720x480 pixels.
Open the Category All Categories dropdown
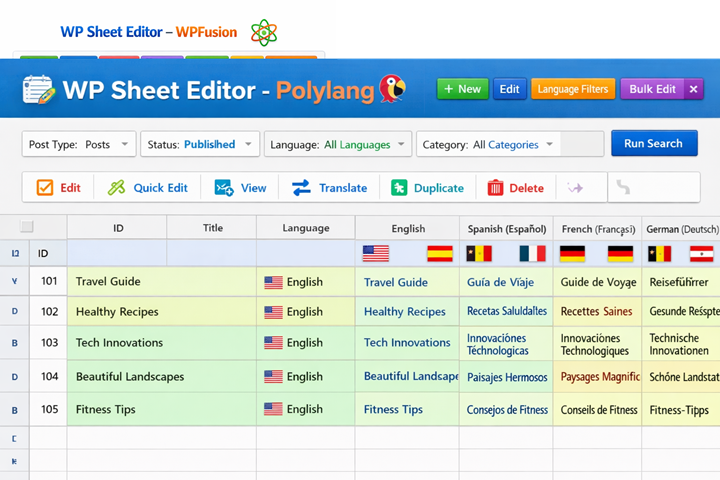point(488,144)
